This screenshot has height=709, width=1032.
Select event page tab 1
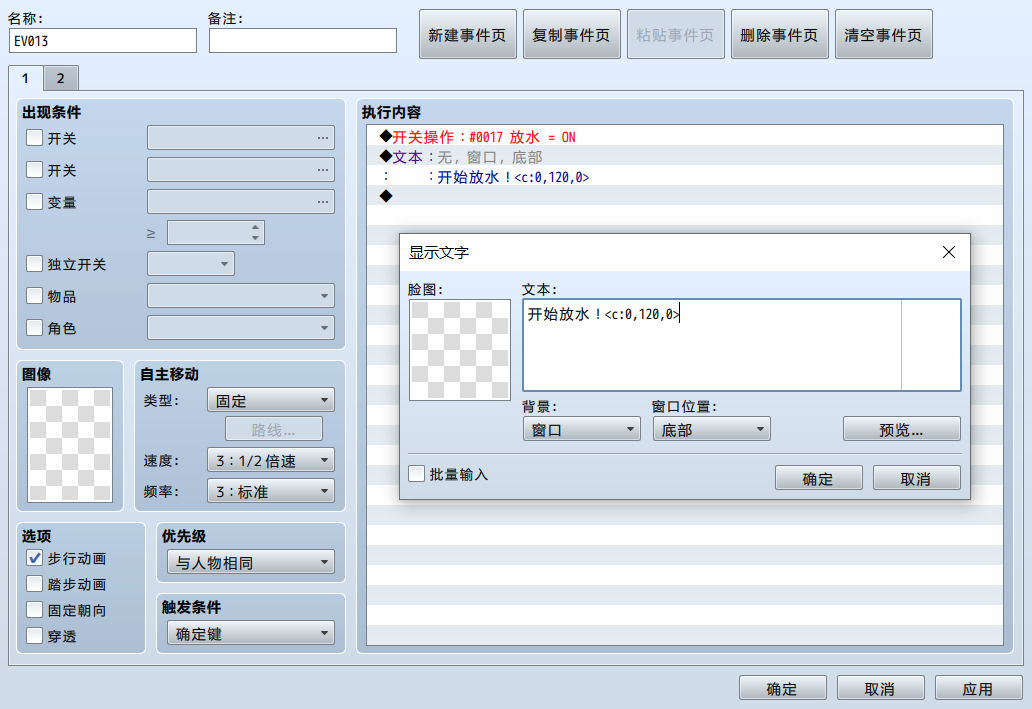[26, 78]
